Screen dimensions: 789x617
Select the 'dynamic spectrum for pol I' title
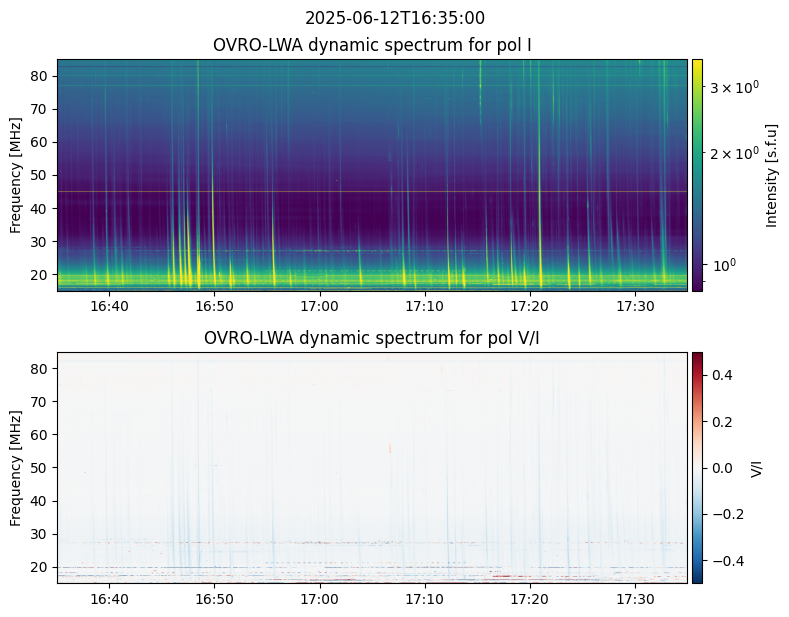click(372, 45)
